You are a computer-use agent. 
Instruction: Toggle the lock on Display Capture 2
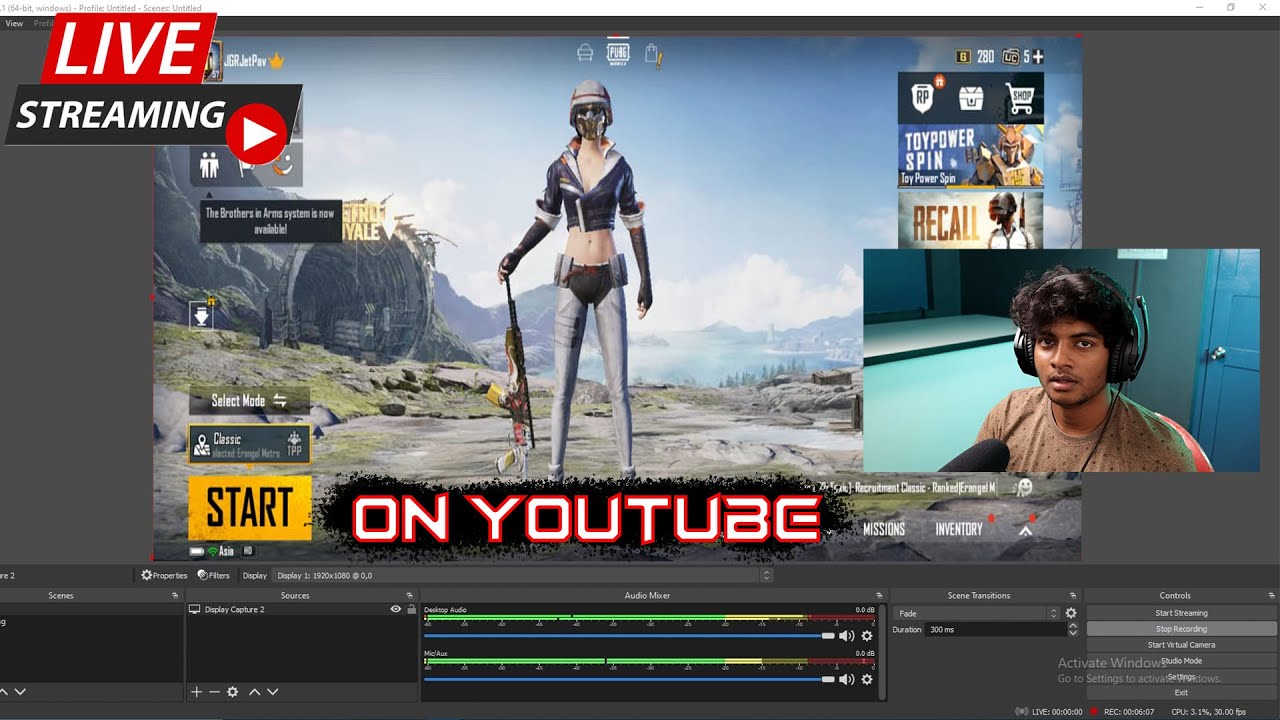click(411, 609)
